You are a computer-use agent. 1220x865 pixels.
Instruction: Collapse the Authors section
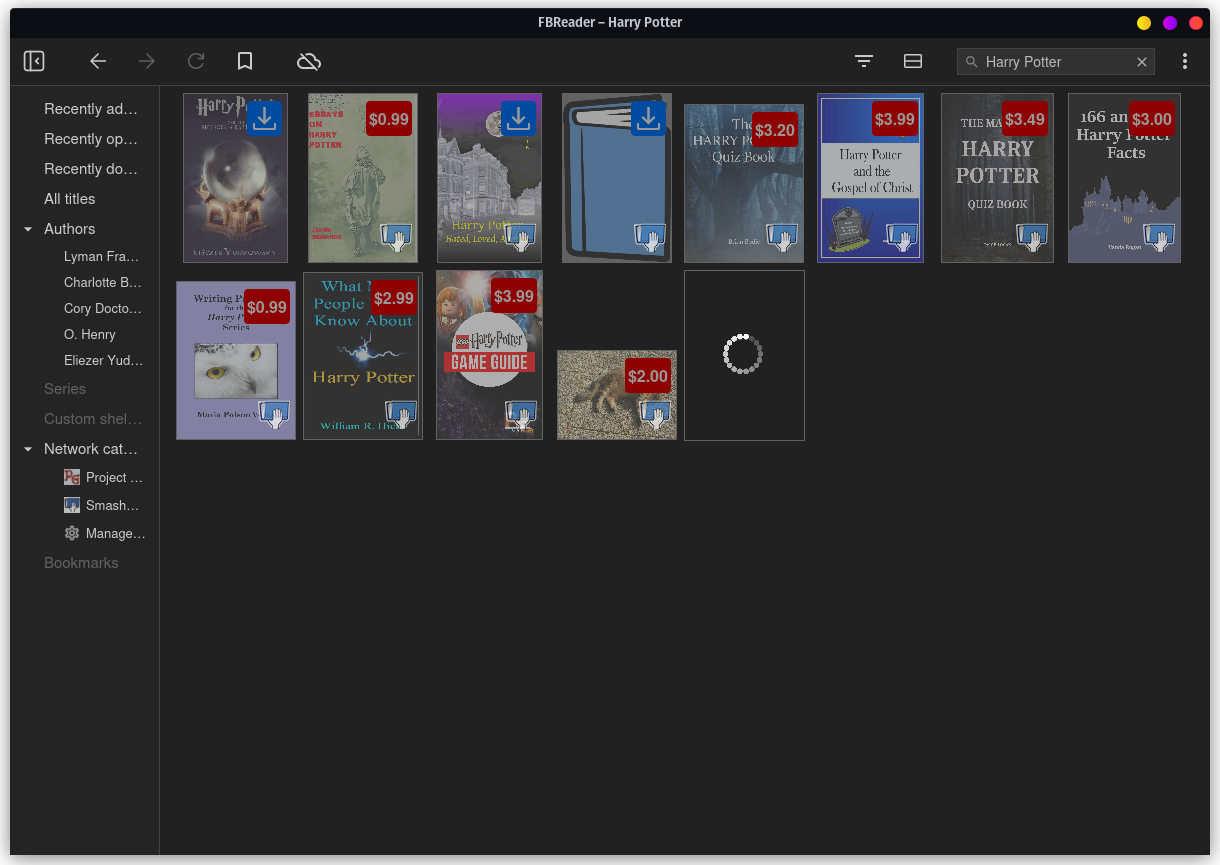(x=27, y=229)
